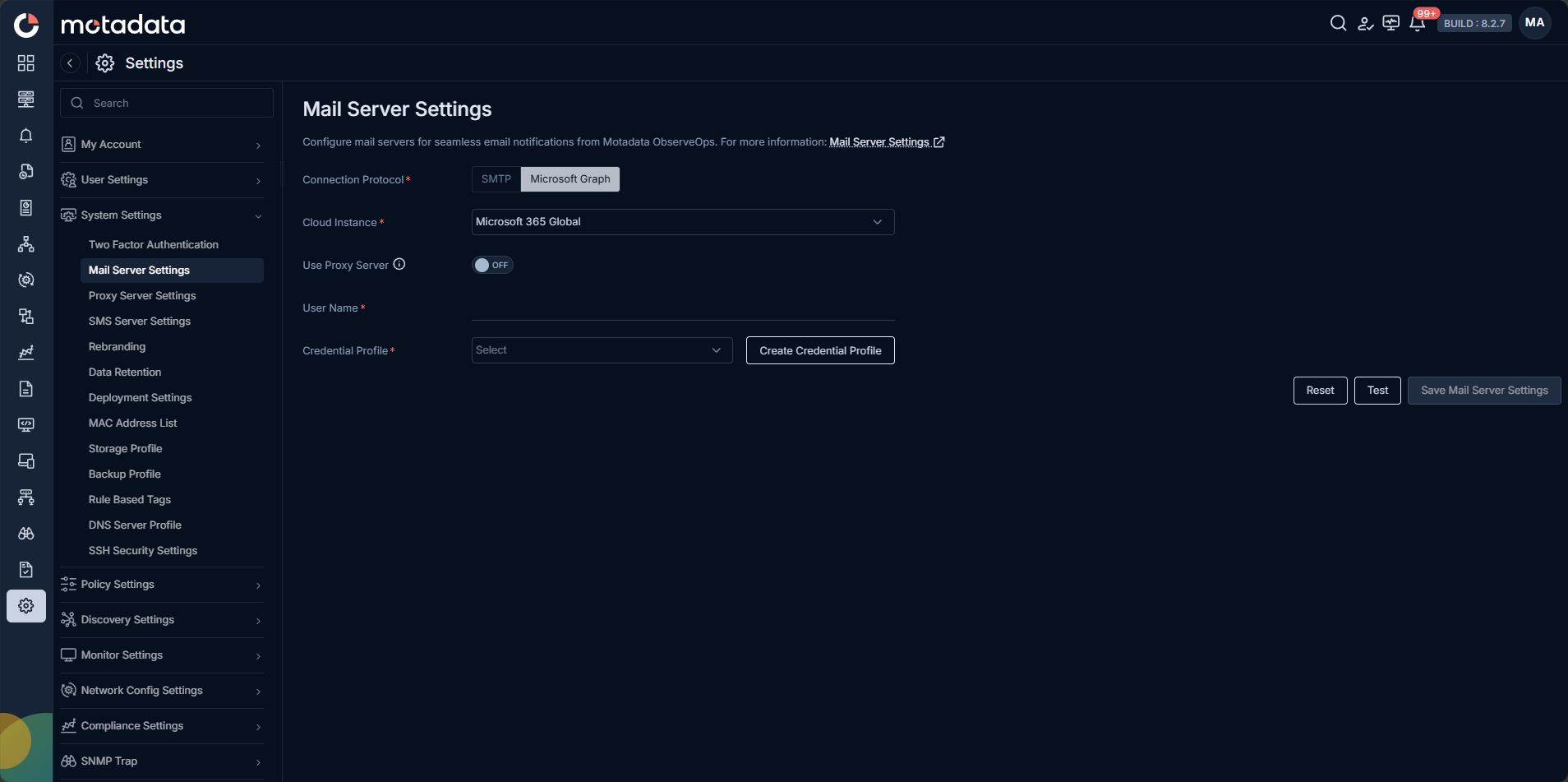
Task: Expand Compliance Settings section
Action: point(162,726)
